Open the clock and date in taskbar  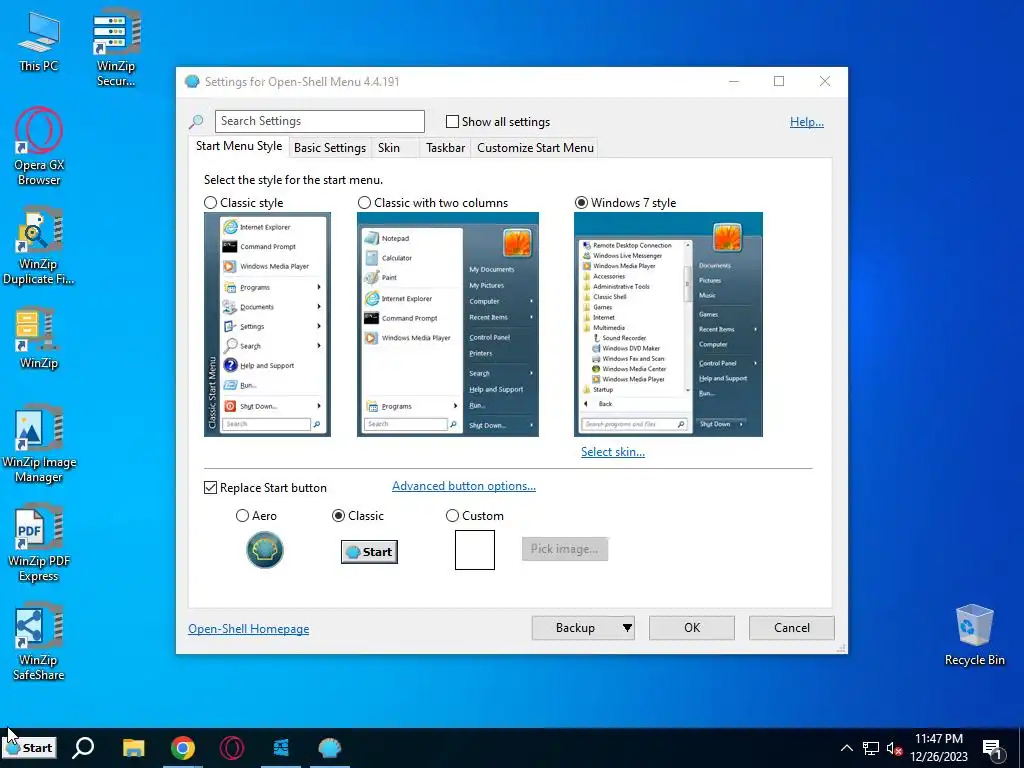pyautogui.click(x=939, y=748)
